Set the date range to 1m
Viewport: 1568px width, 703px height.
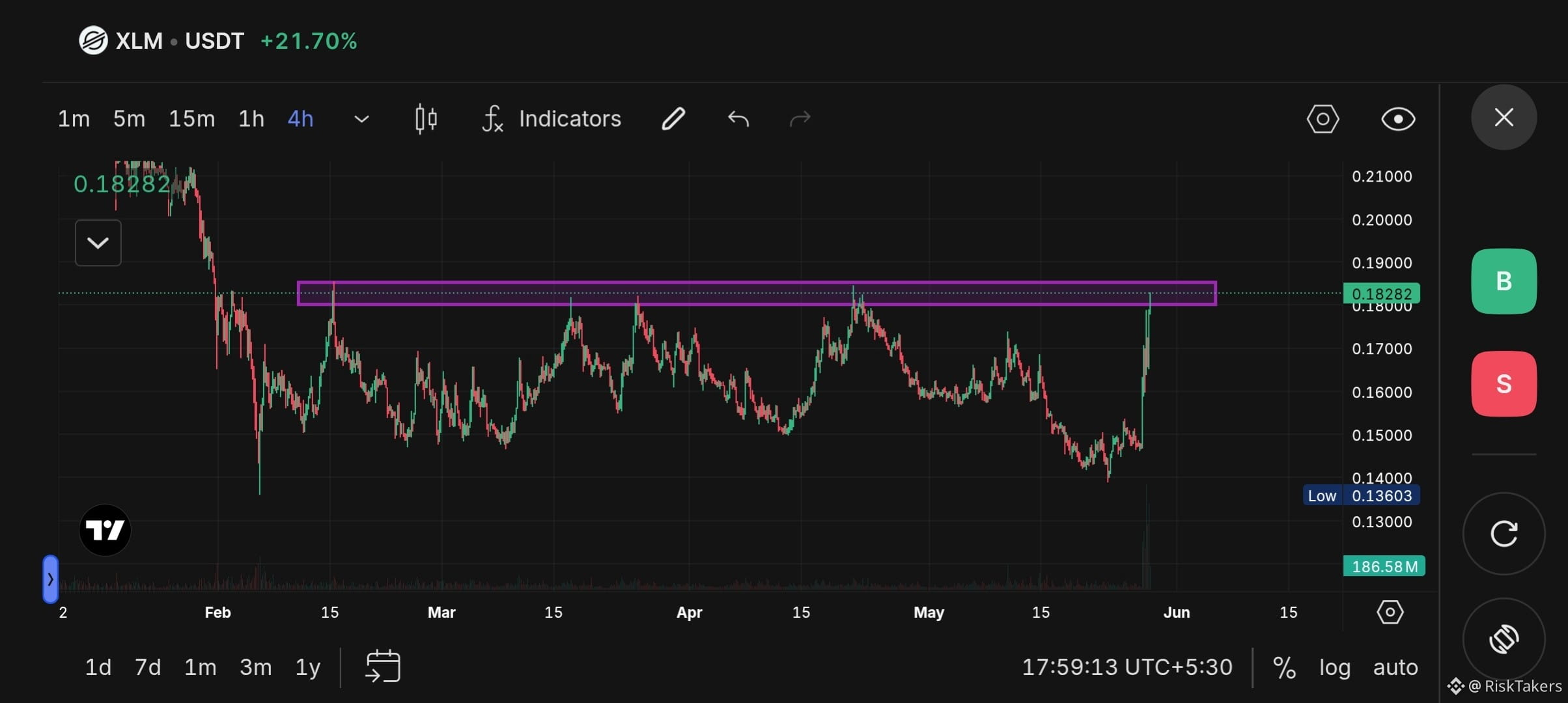tap(200, 667)
